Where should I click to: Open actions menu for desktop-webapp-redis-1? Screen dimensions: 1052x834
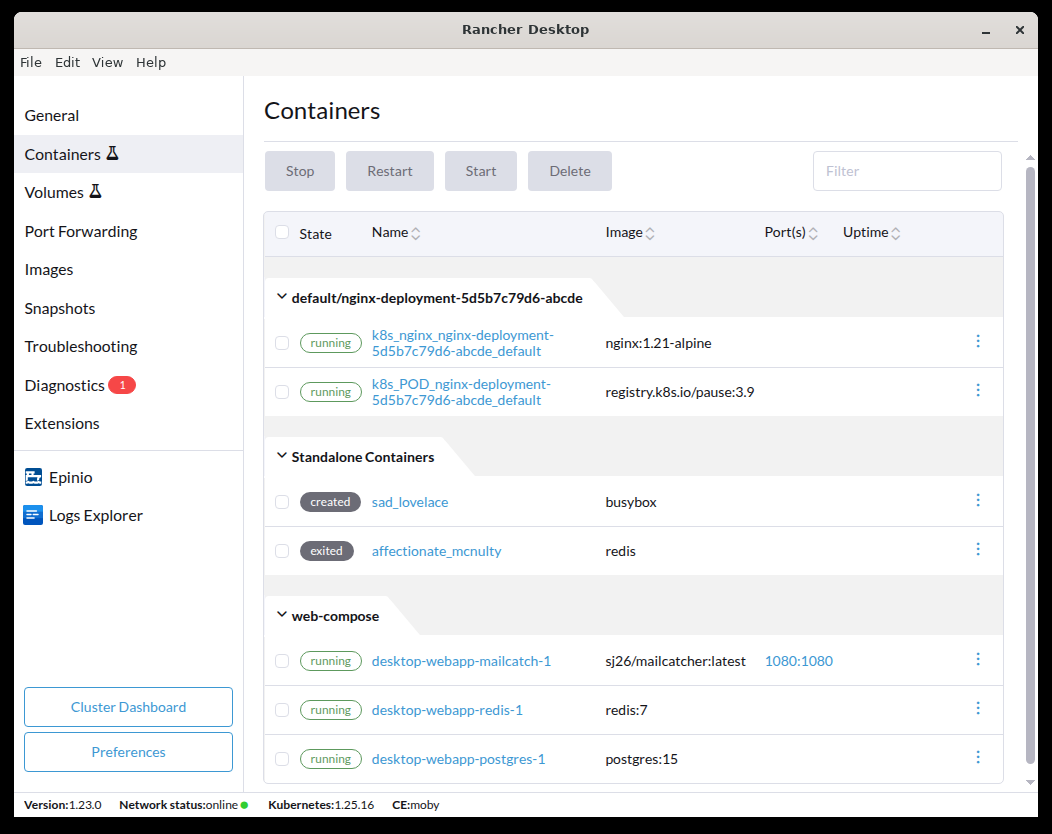point(978,709)
